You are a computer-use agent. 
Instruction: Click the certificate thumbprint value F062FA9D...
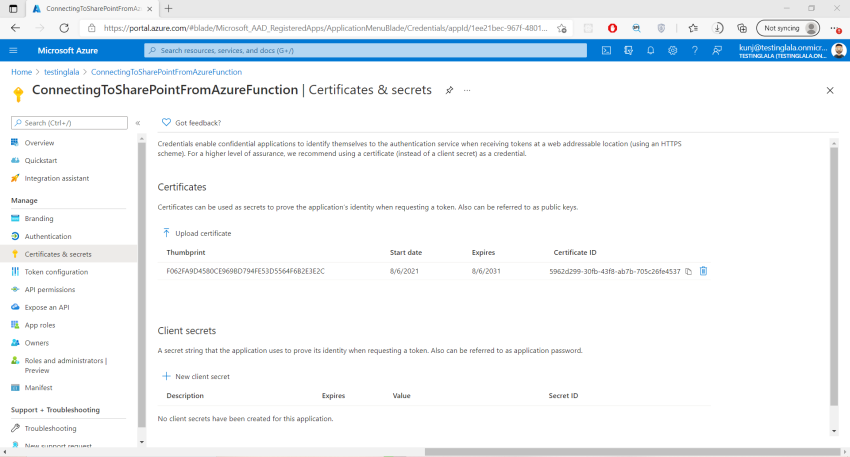246,271
